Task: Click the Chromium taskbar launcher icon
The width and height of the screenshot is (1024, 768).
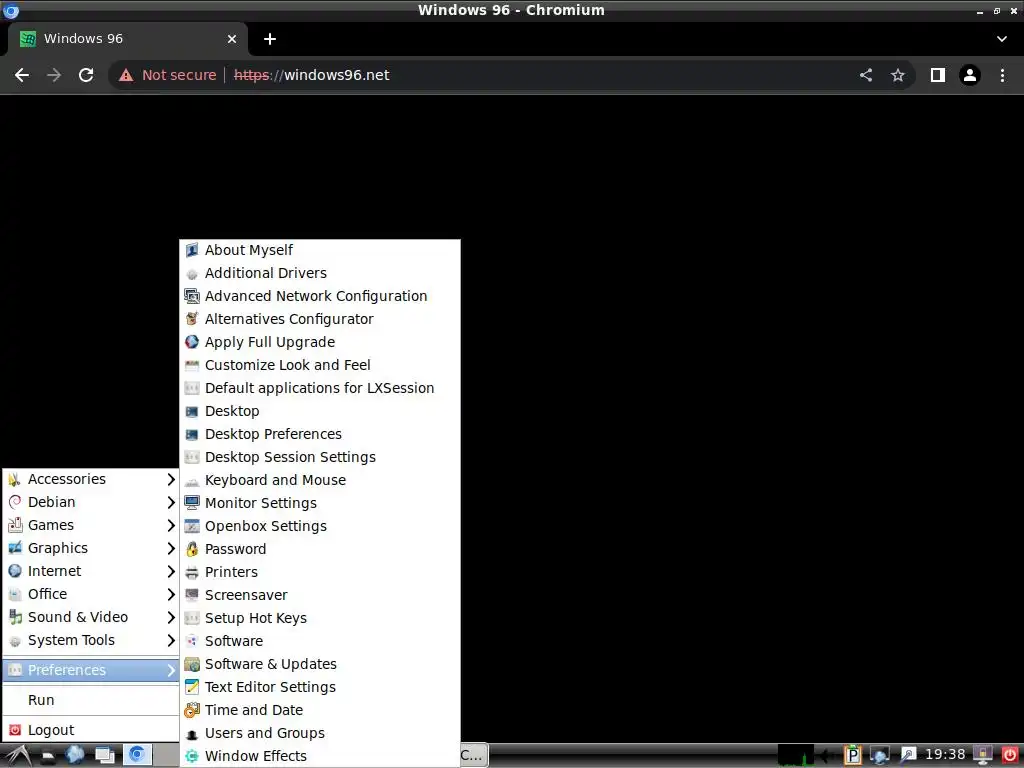Action: click(x=137, y=755)
